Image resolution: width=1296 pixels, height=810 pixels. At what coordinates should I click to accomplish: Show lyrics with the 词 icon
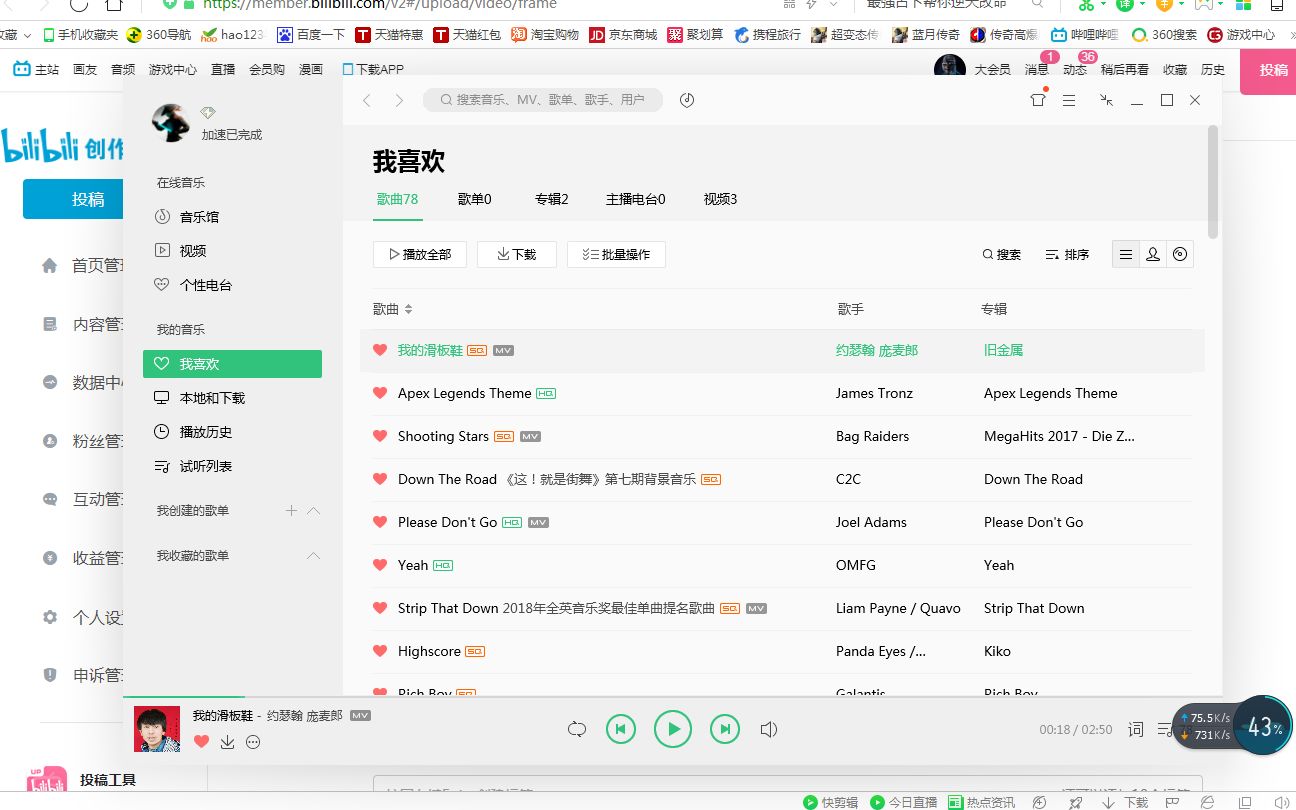(x=1136, y=730)
